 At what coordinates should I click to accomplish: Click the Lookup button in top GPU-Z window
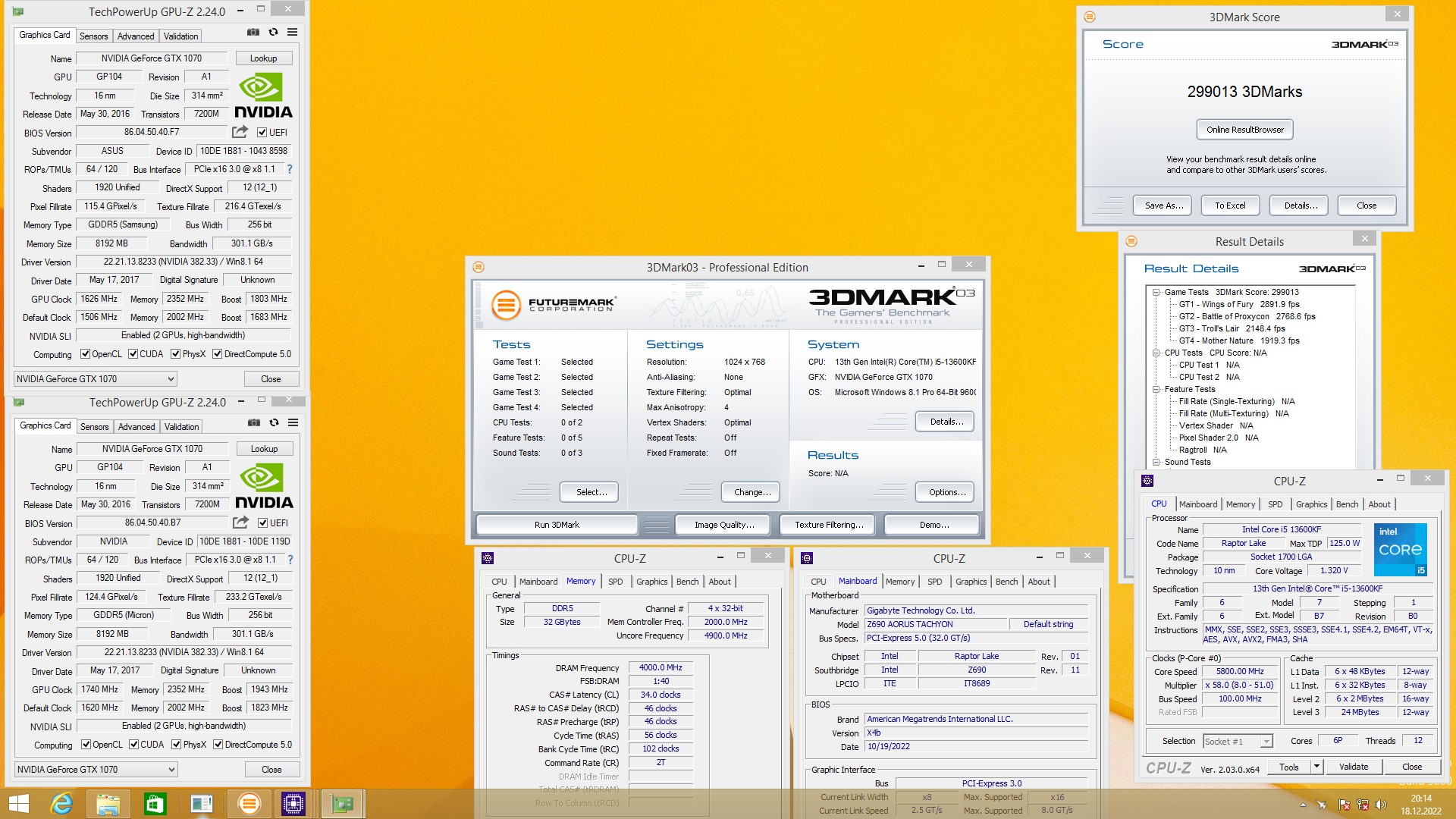pyautogui.click(x=263, y=58)
